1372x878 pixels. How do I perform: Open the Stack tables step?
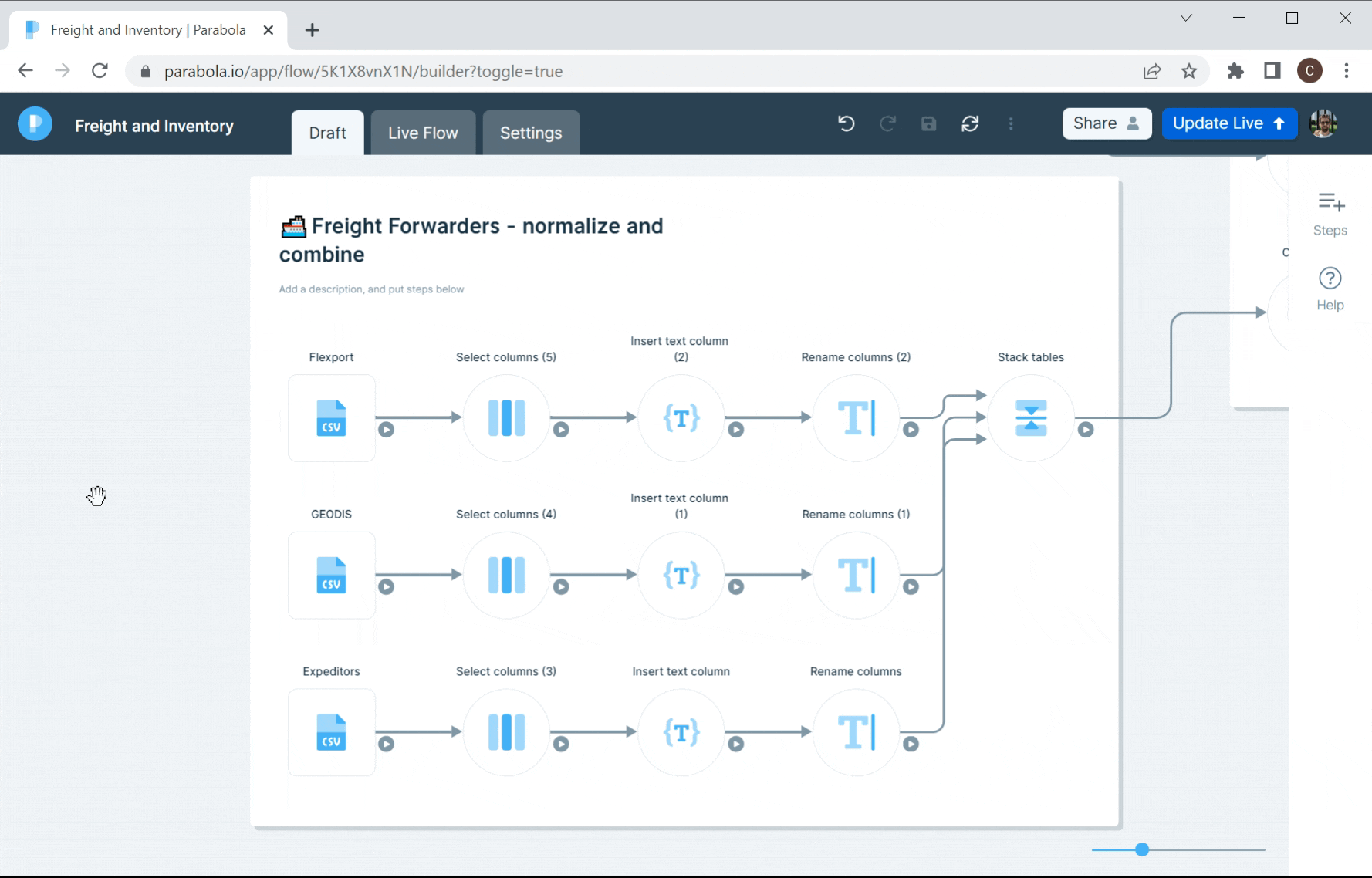tap(1031, 418)
